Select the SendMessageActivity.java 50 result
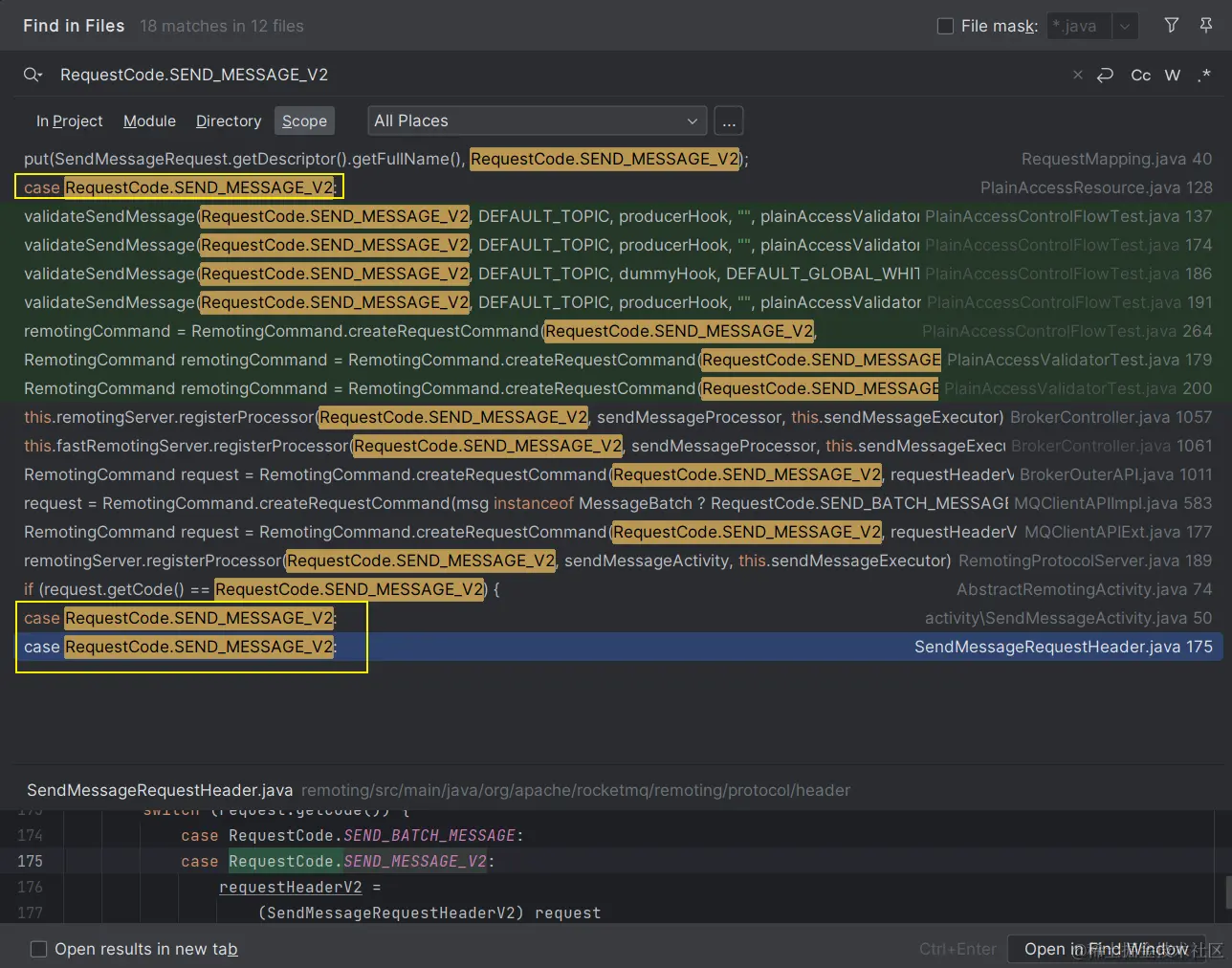 tap(618, 618)
